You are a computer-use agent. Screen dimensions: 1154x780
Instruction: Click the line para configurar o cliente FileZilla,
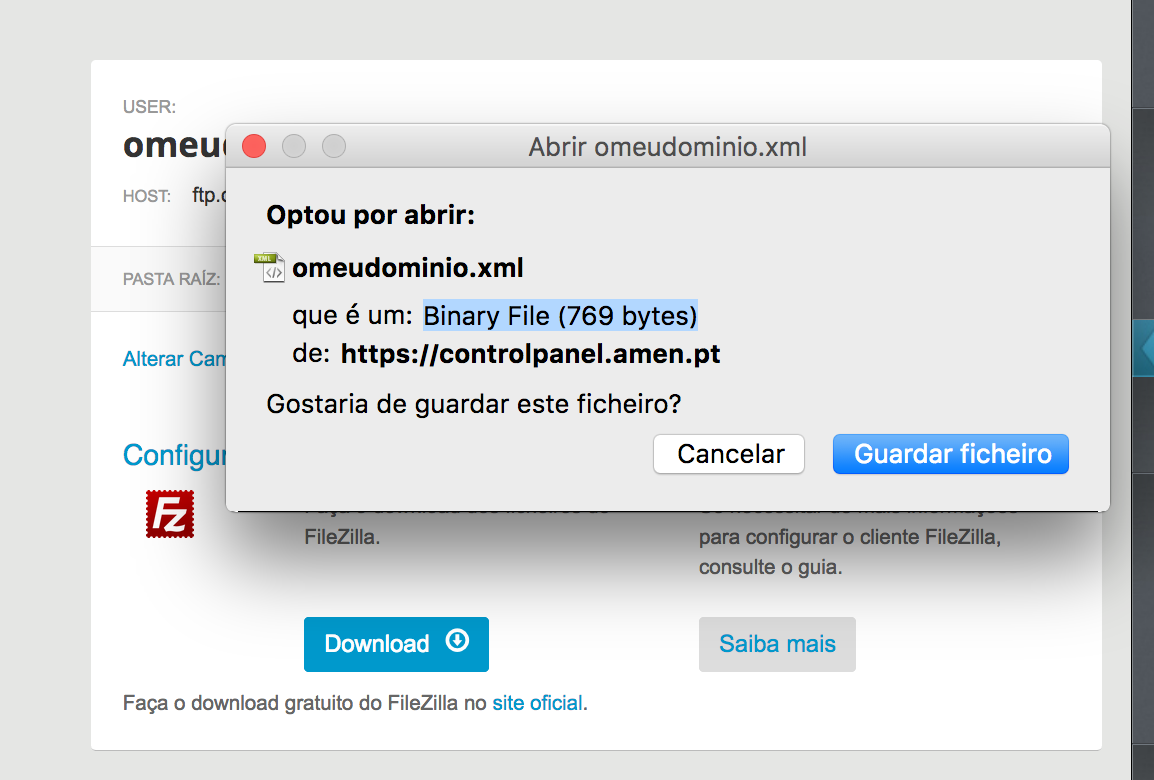coord(850,537)
